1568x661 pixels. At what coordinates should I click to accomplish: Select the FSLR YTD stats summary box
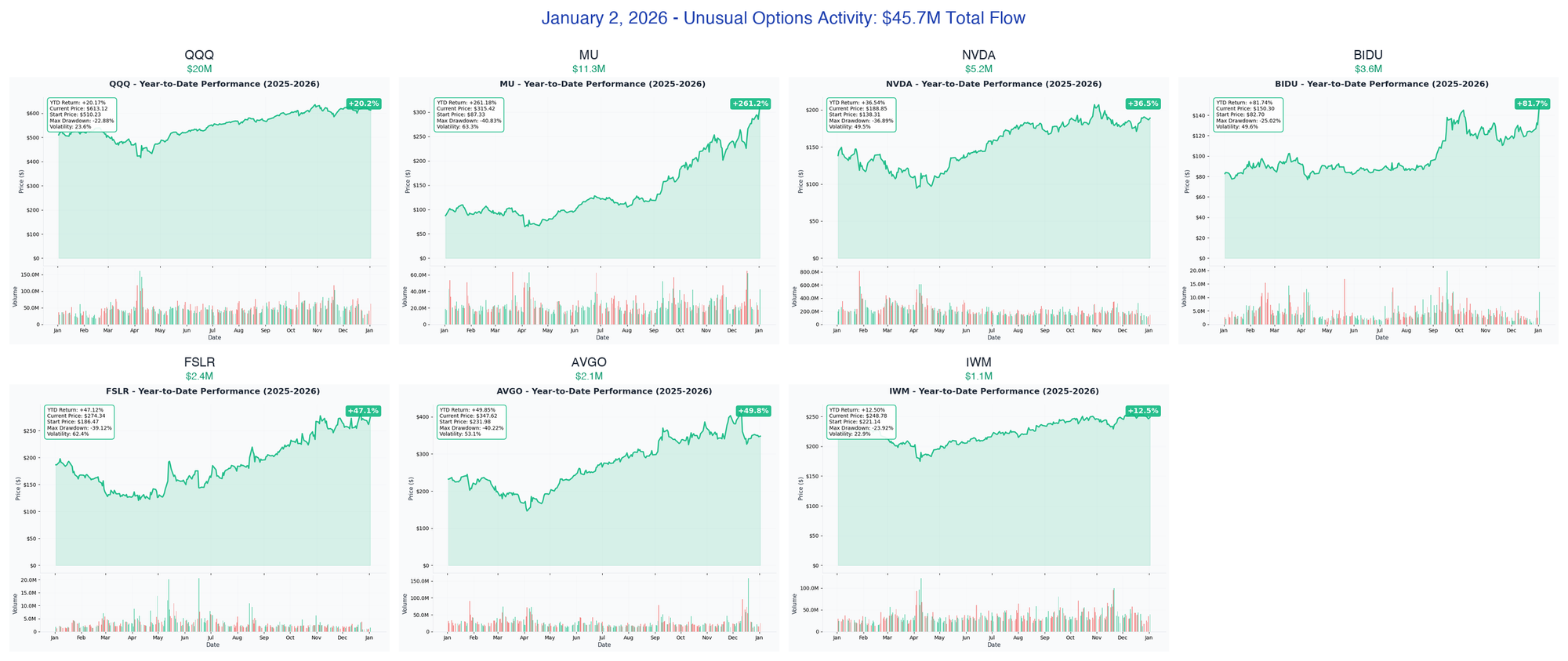coord(79,422)
